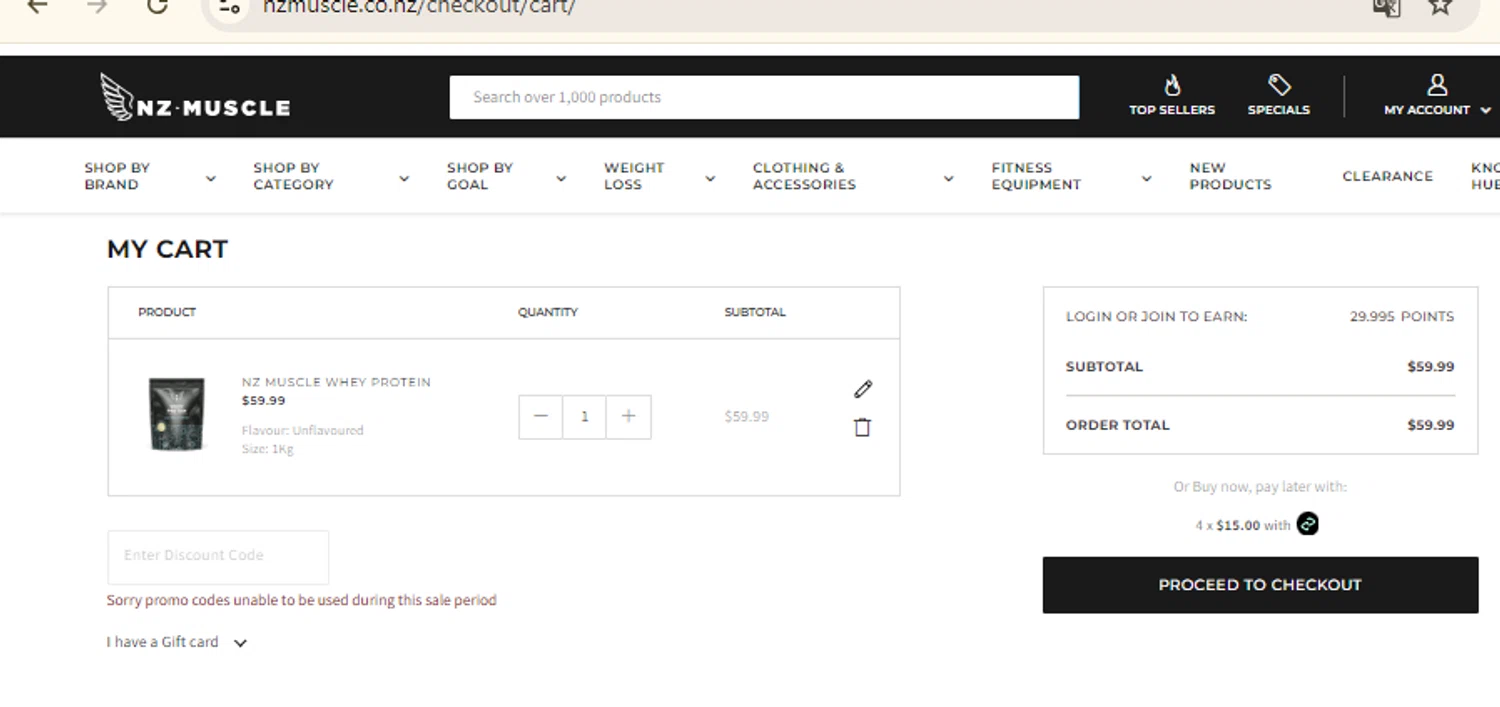Increase quantity with plus button

pyautogui.click(x=628, y=417)
